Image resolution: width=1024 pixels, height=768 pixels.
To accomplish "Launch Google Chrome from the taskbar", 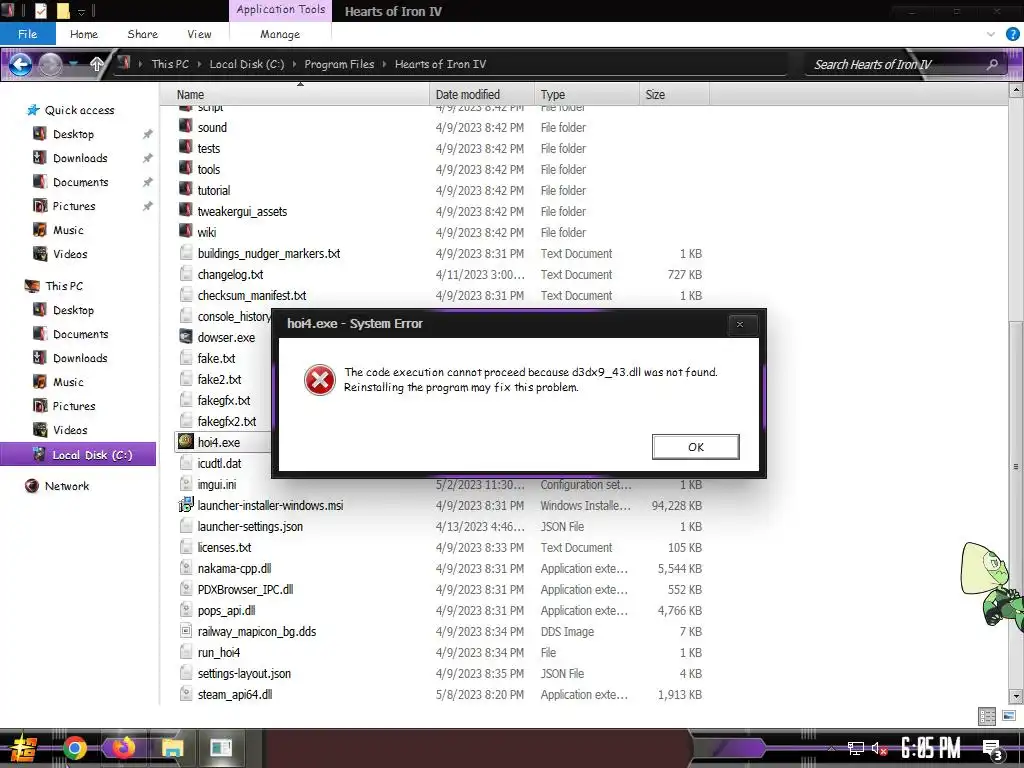I will click(75, 748).
